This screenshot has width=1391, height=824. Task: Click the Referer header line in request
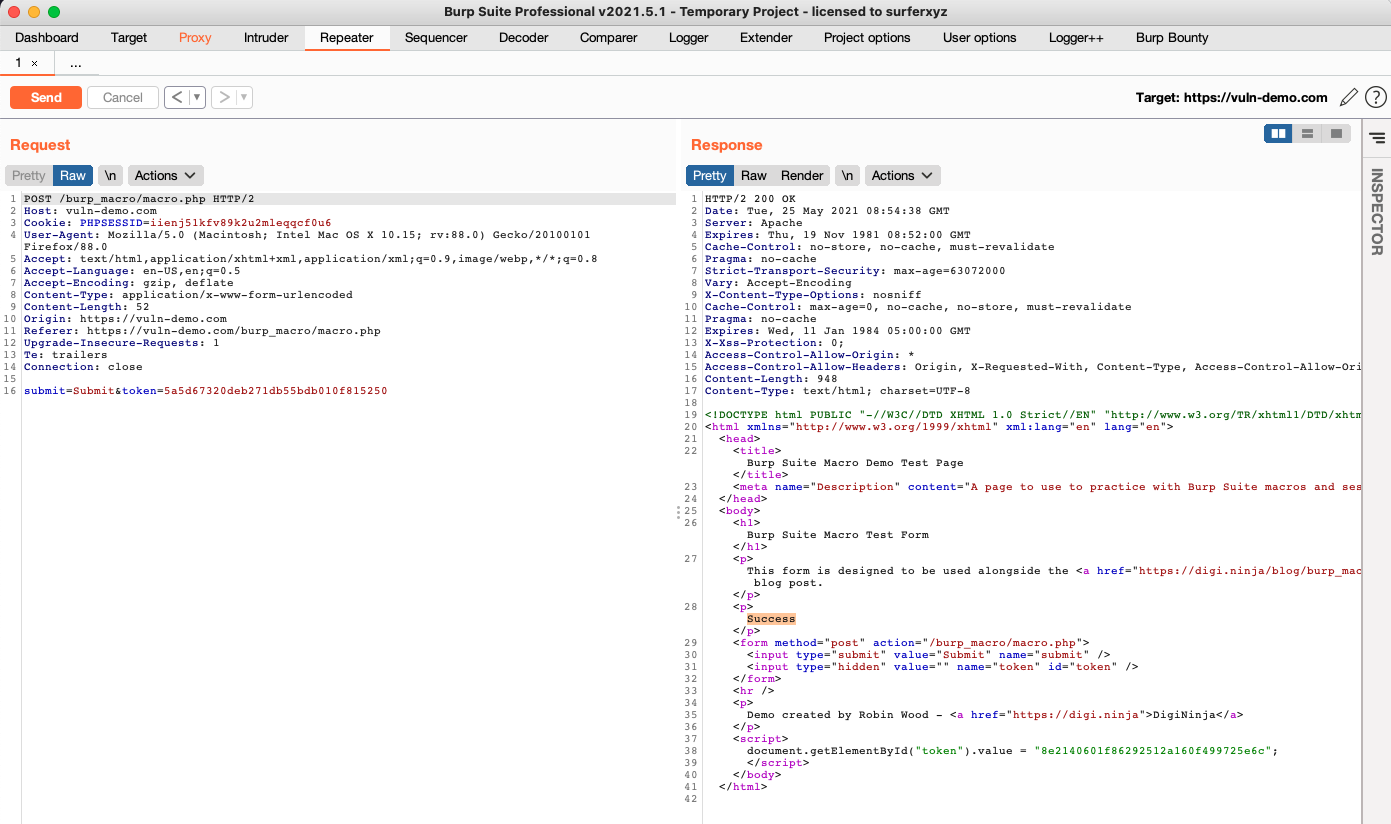click(x=202, y=331)
